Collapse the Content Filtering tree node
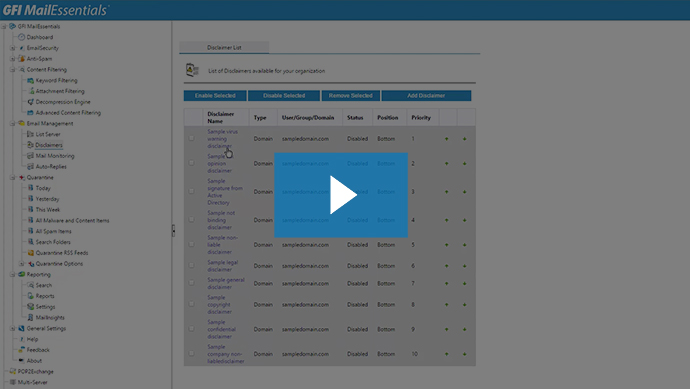690x389 pixels. pos(12,70)
